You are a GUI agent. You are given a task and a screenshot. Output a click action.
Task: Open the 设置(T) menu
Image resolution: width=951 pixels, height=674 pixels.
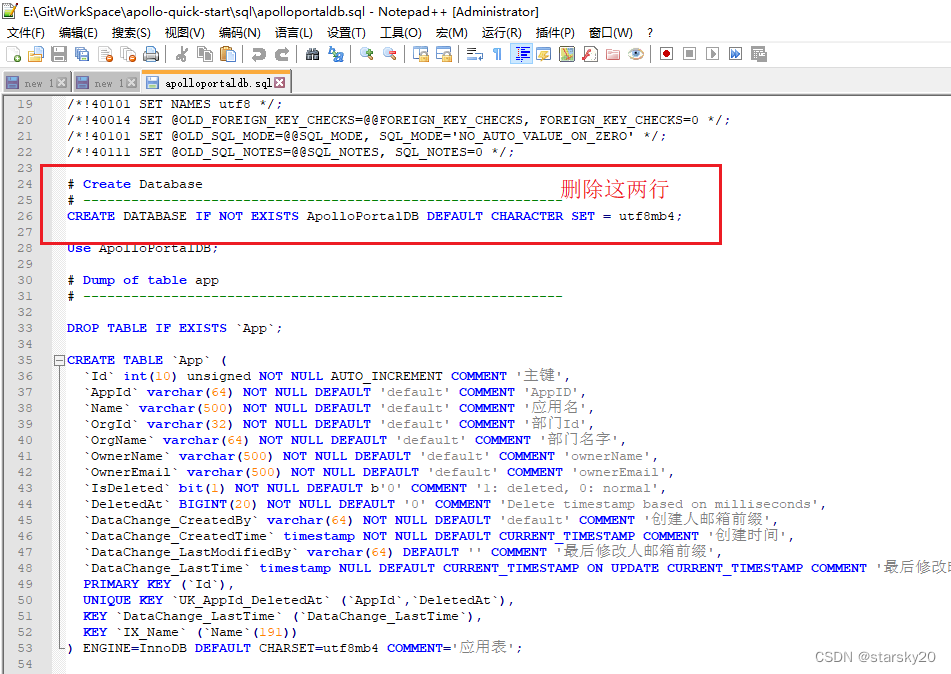(346, 33)
